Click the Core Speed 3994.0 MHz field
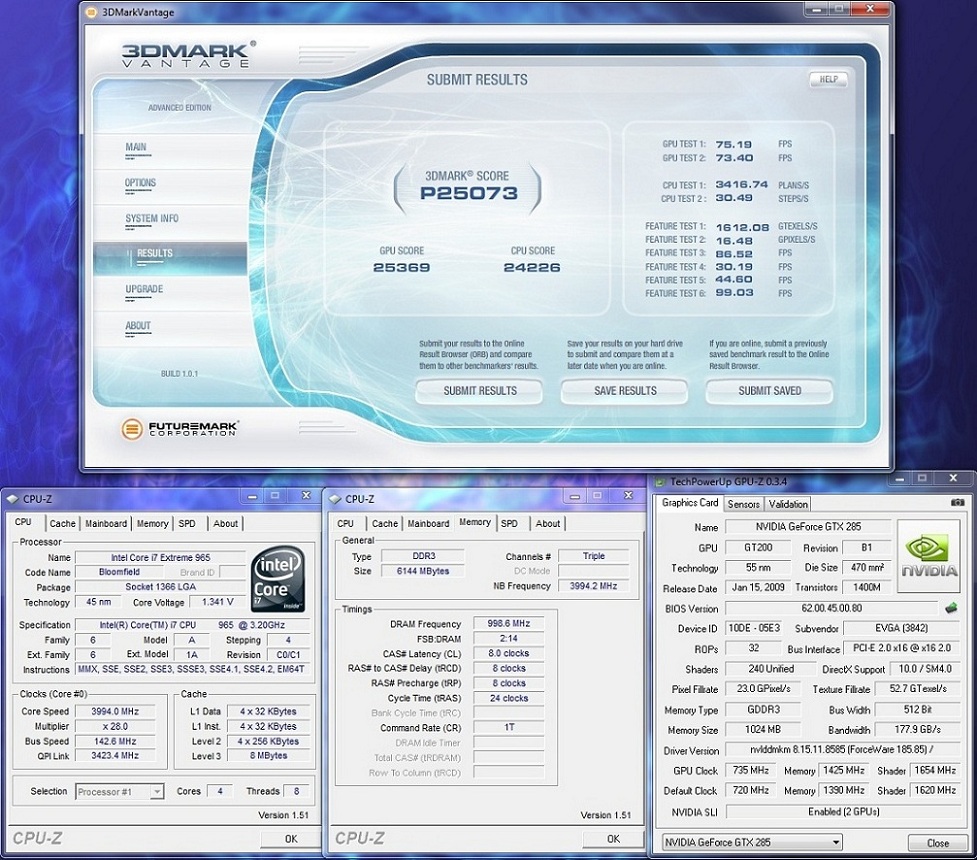The image size is (977, 860). pos(115,711)
